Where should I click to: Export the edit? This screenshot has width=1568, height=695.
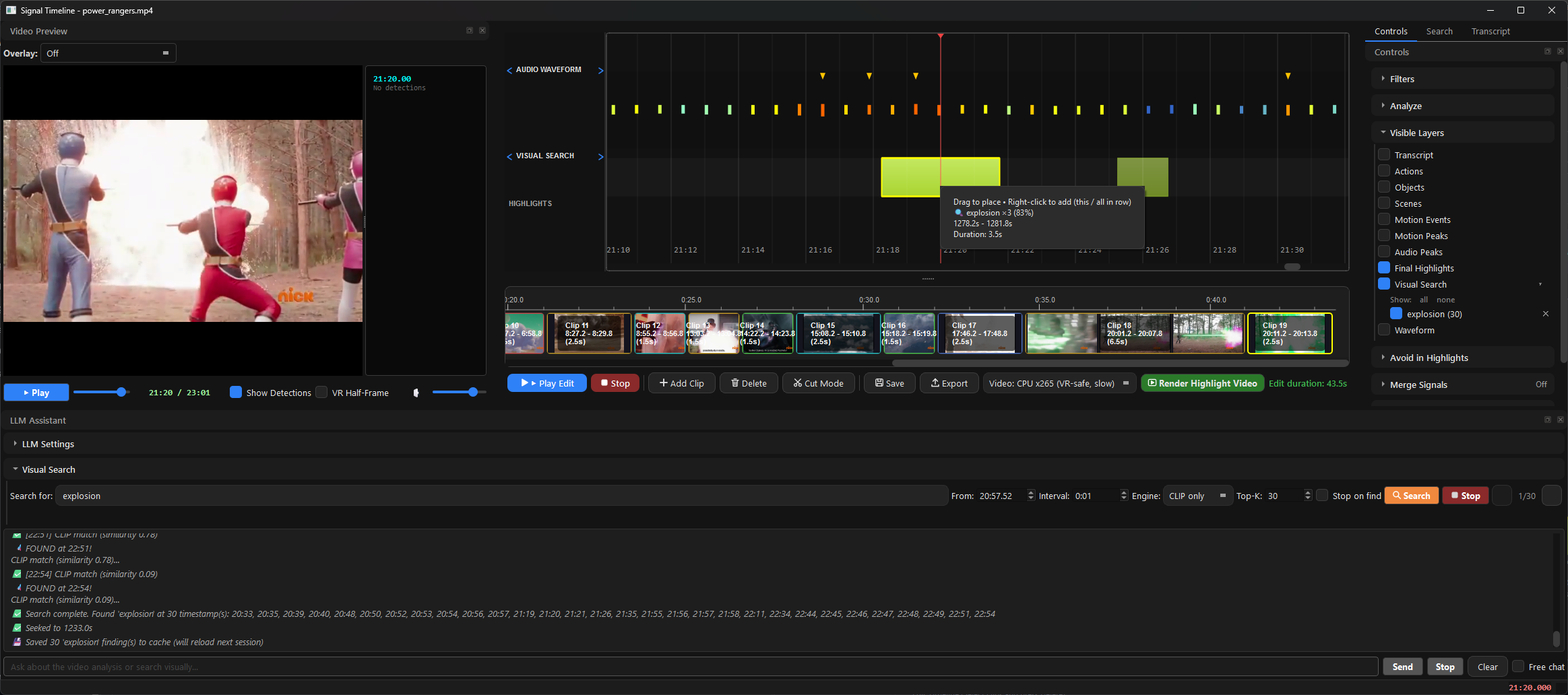point(949,383)
